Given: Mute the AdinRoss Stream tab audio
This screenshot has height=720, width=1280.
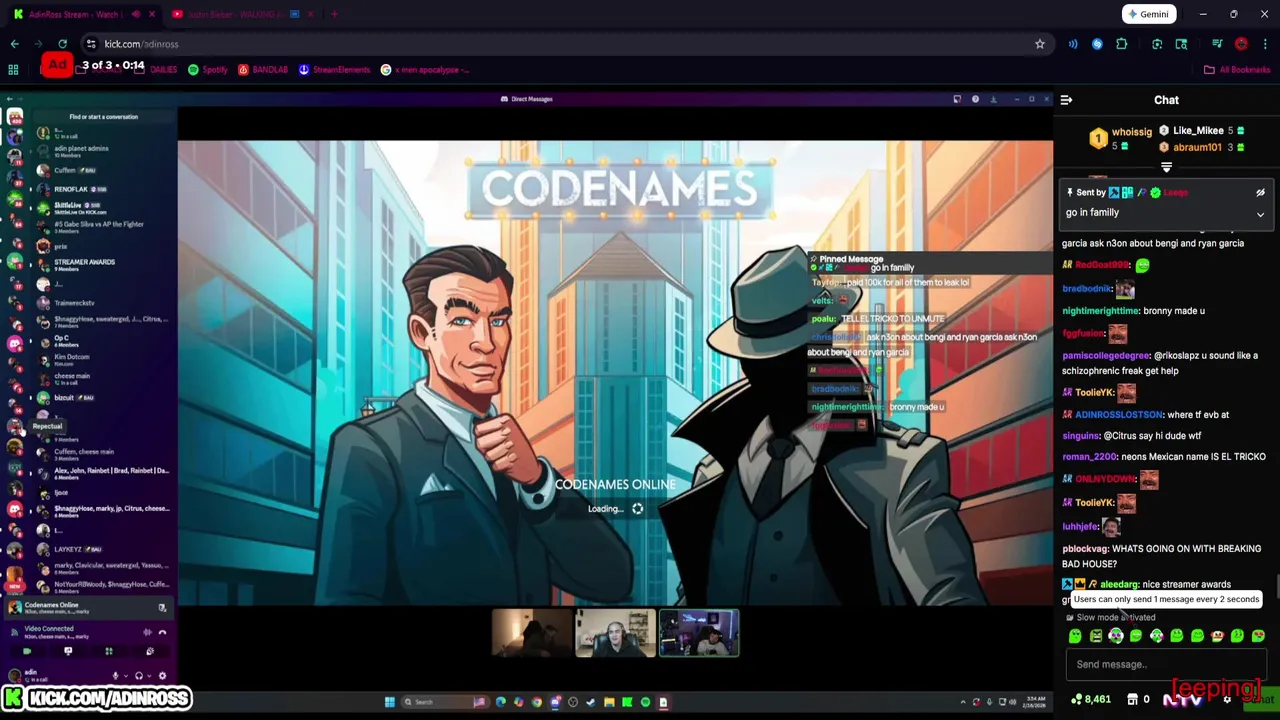Looking at the screenshot, I should (136, 14).
